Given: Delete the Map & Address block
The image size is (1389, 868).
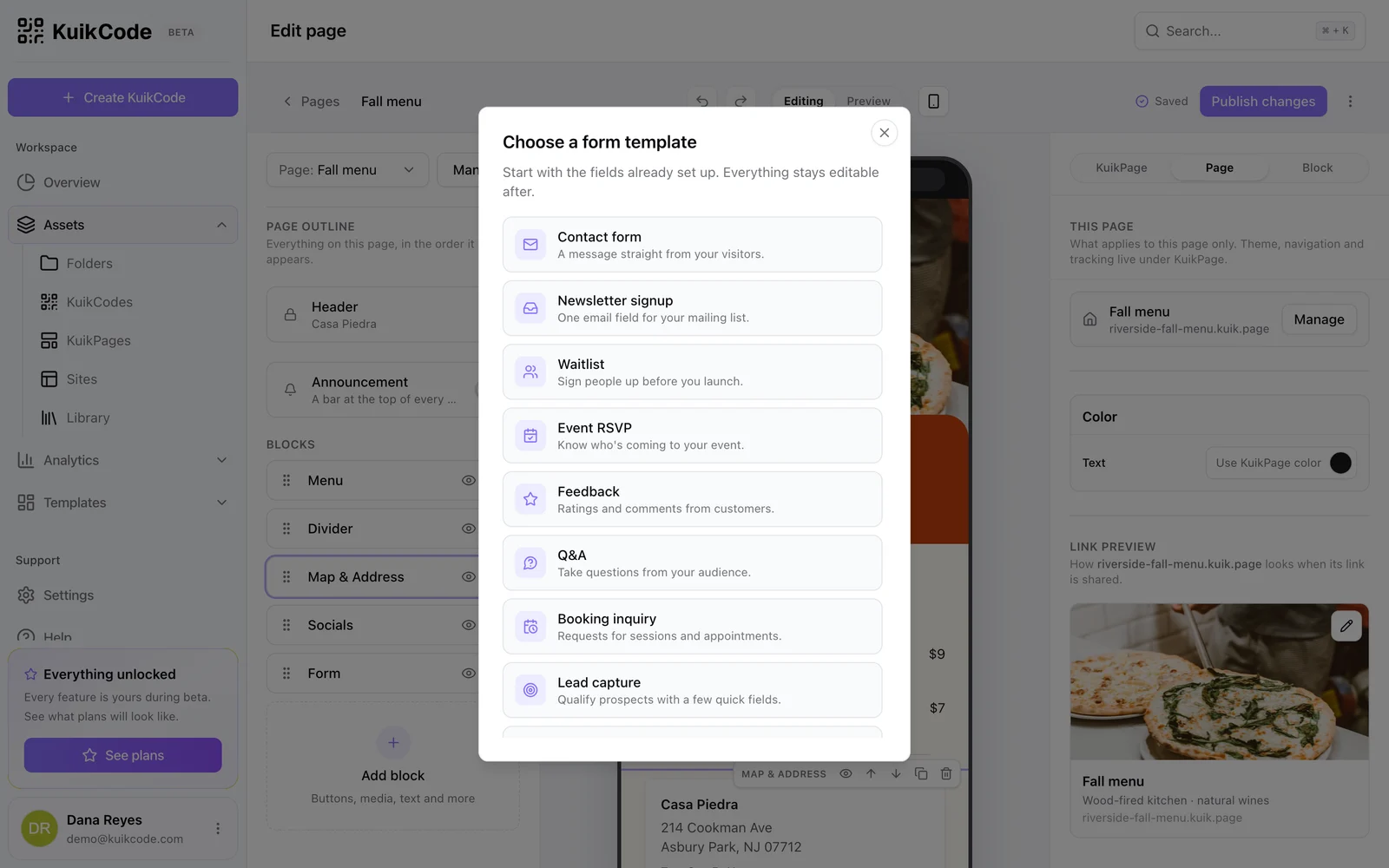Looking at the screenshot, I should pyautogui.click(x=946, y=773).
